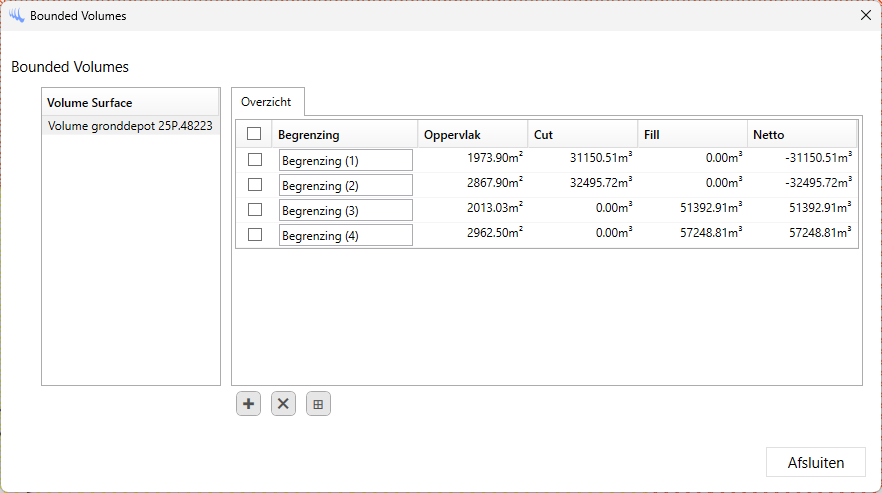Screen dimensions: 882x493
Task: Toggle the select-all checkbox in header
Action: click(x=254, y=134)
